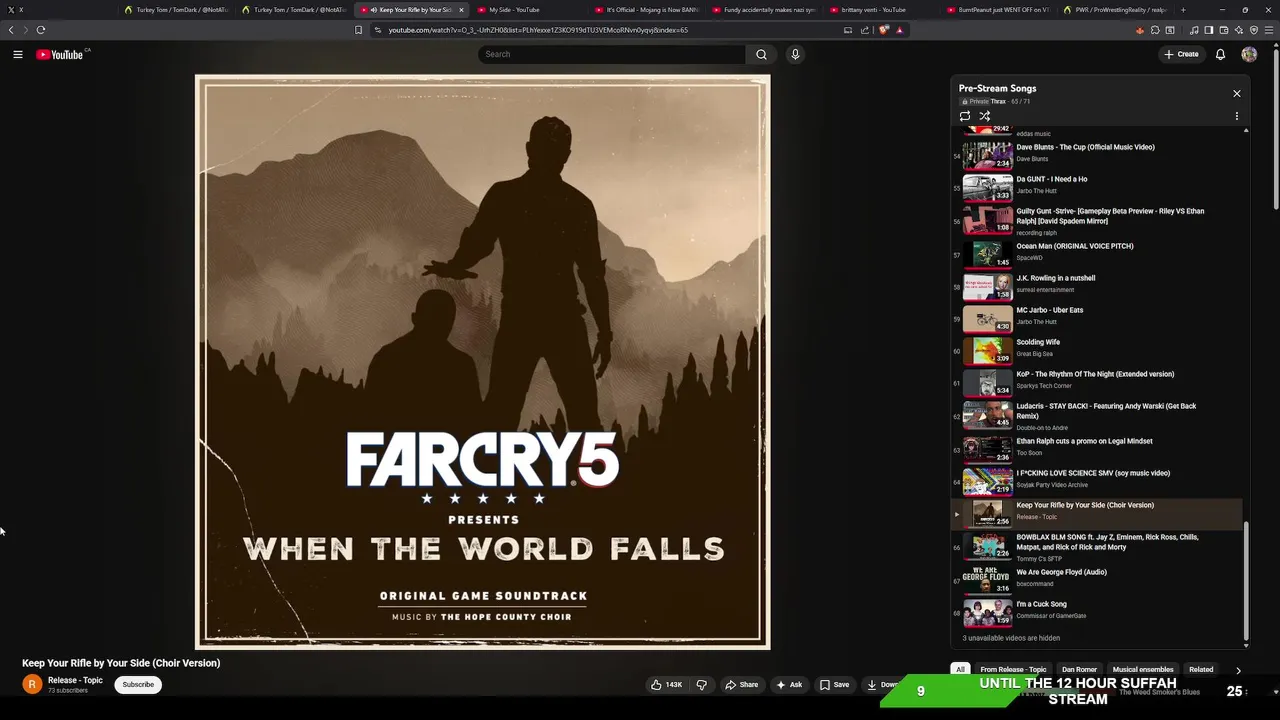Viewport: 1280px width, 720px height.
Task: Select the Dan Romer chip
Action: 1079,669
